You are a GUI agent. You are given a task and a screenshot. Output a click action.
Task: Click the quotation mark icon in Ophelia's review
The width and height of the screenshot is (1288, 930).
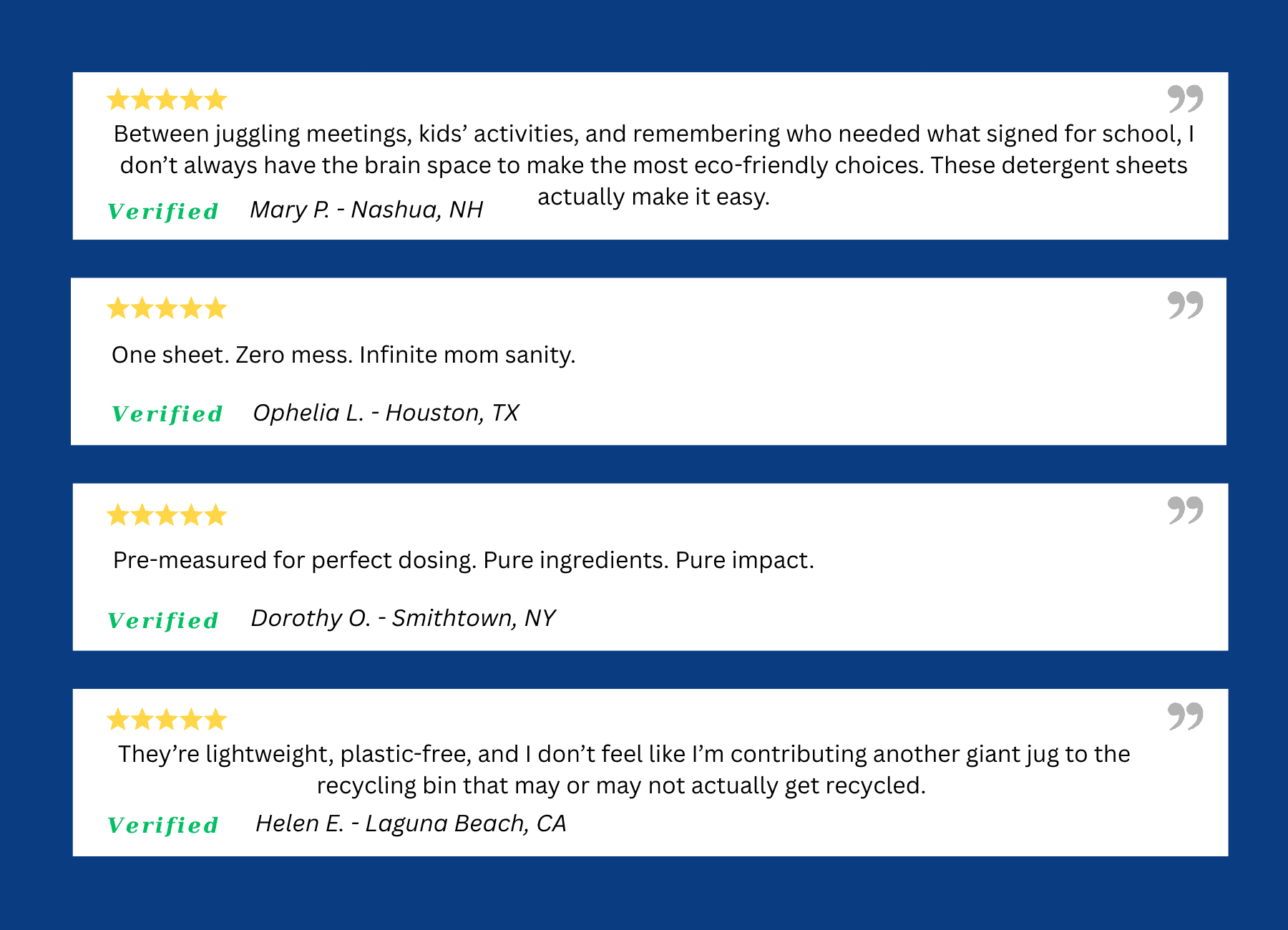click(x=1185, y=305)
